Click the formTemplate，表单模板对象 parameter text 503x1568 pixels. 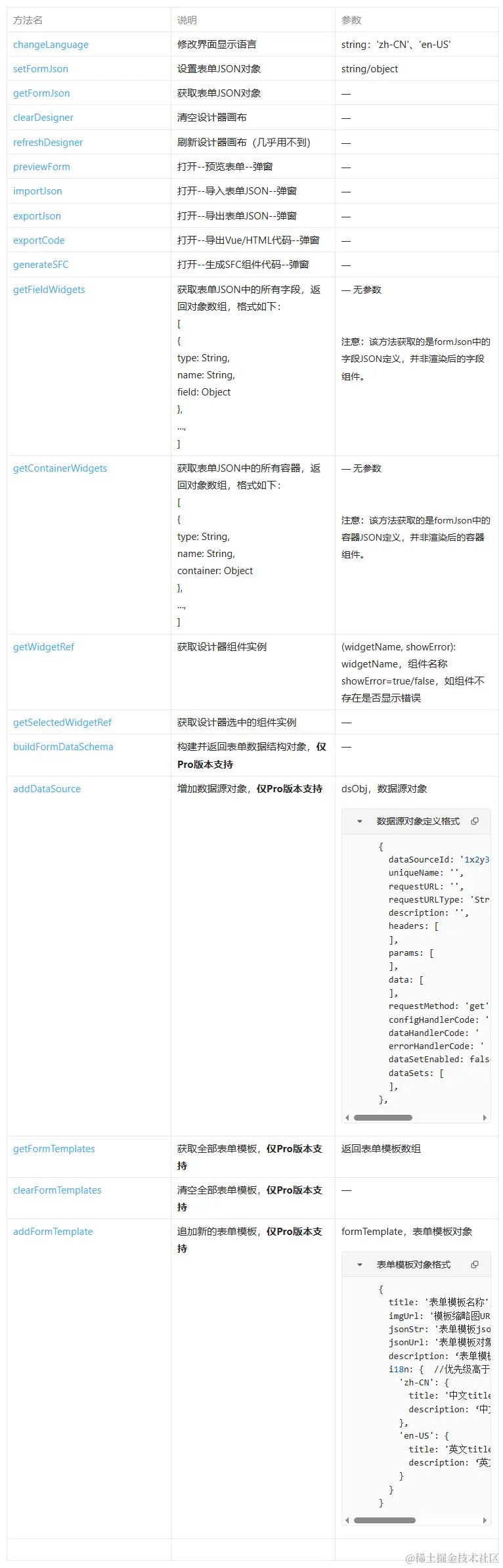(406, 1232)
